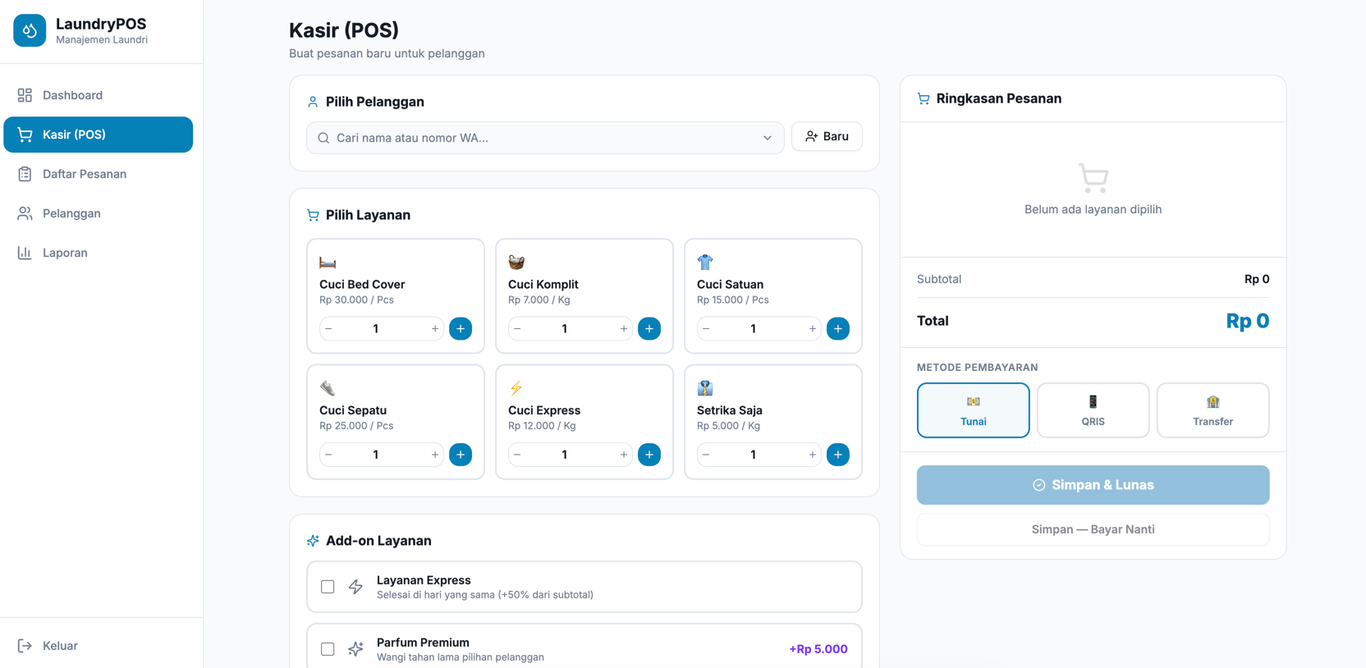Viewport: 1366px width, 668px height.
Task: Select QRIS payment method
Action: pos(1093,410)
